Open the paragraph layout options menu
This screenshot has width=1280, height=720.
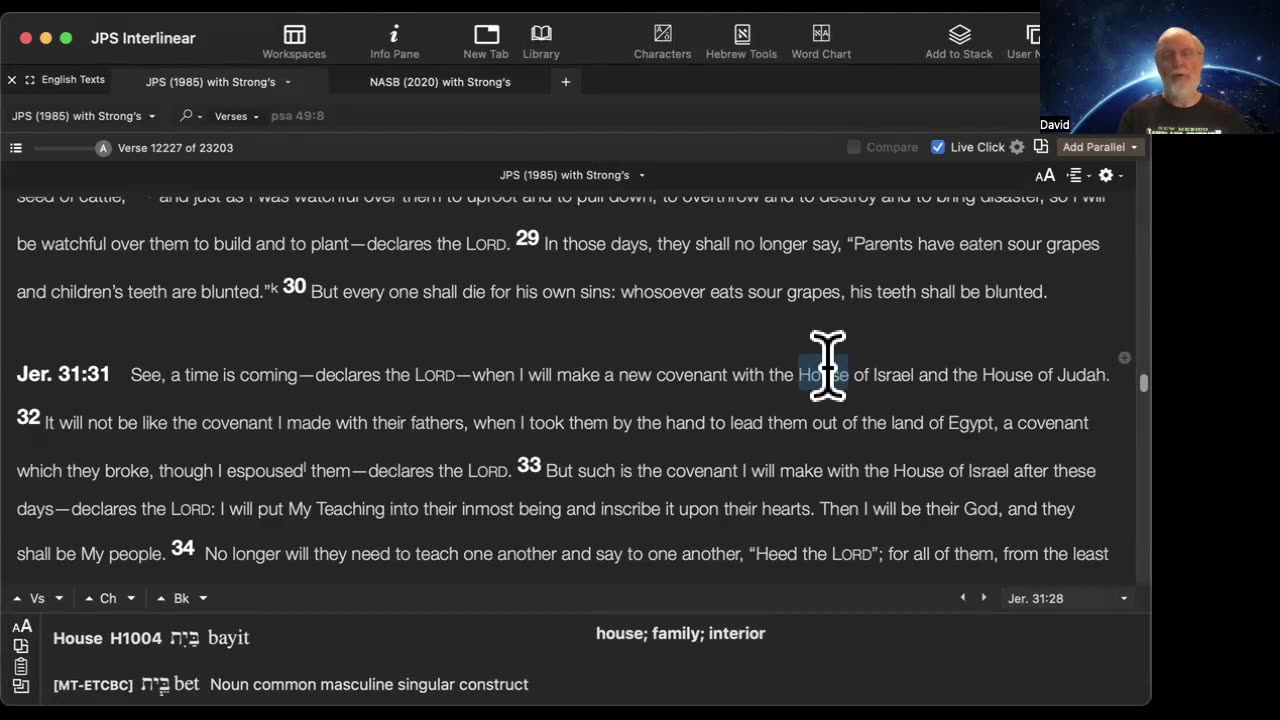[x=1077, y=175]
